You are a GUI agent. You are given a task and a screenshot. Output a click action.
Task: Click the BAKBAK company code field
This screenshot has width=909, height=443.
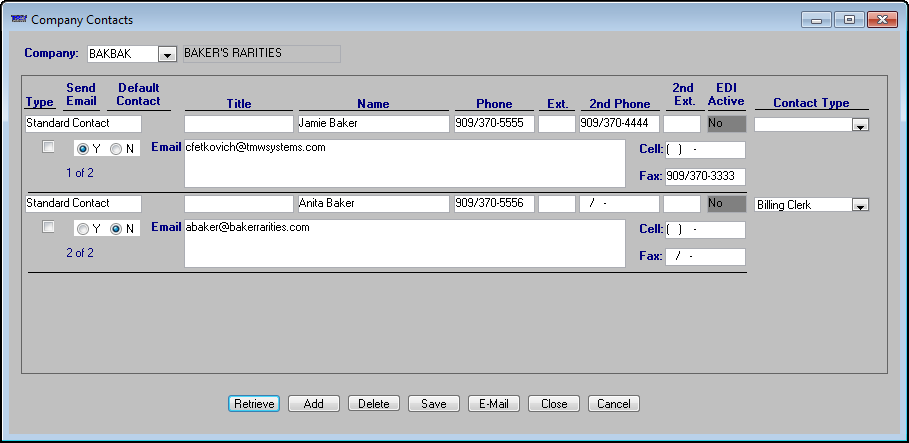pyautogui.click(x=122, y=54)
